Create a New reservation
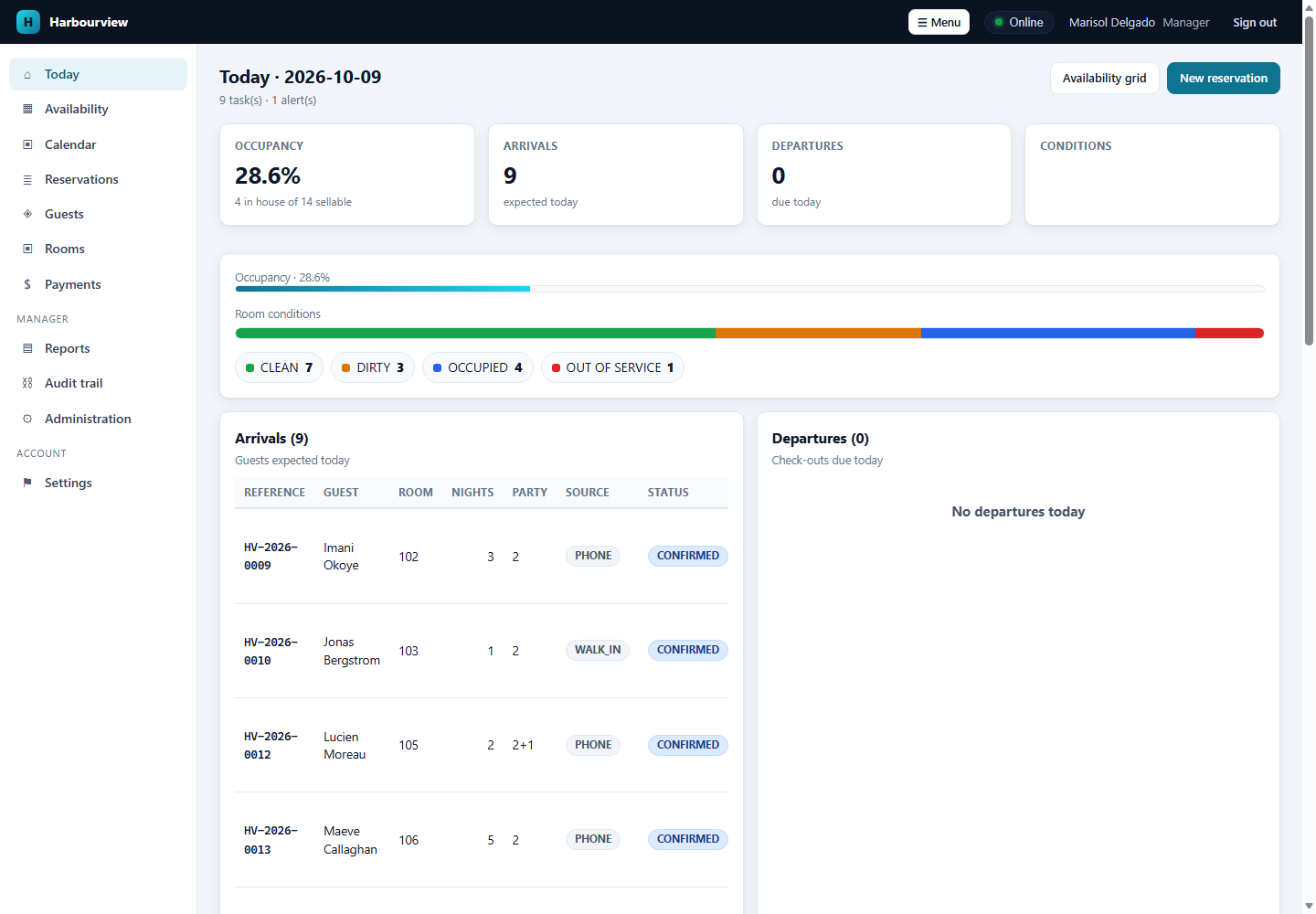Image resolution: width=1316 pixels, height=914 pixels. pyautogui.click(x=1223, y=78)
